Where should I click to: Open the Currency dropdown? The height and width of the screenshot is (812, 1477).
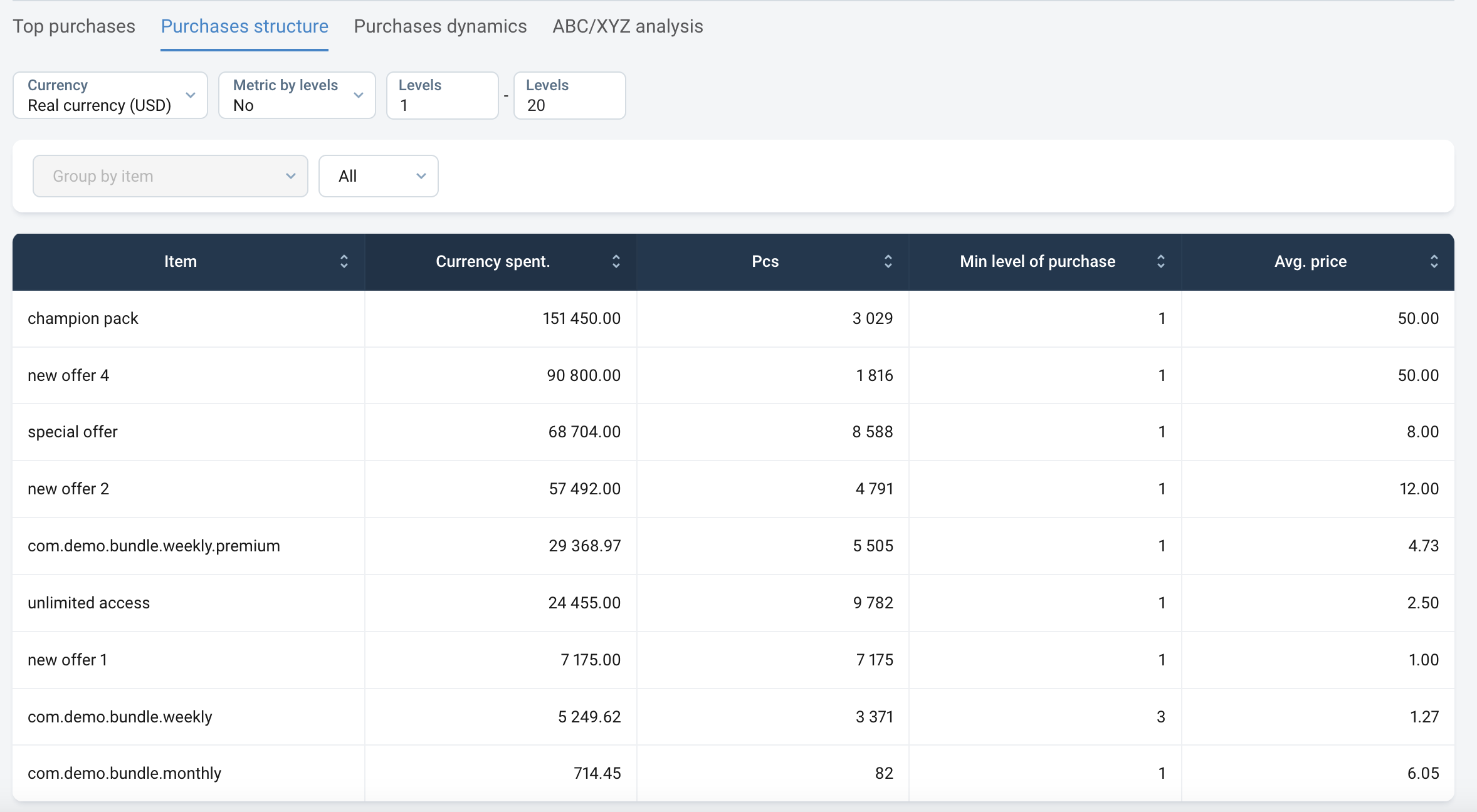pos(110,95)
